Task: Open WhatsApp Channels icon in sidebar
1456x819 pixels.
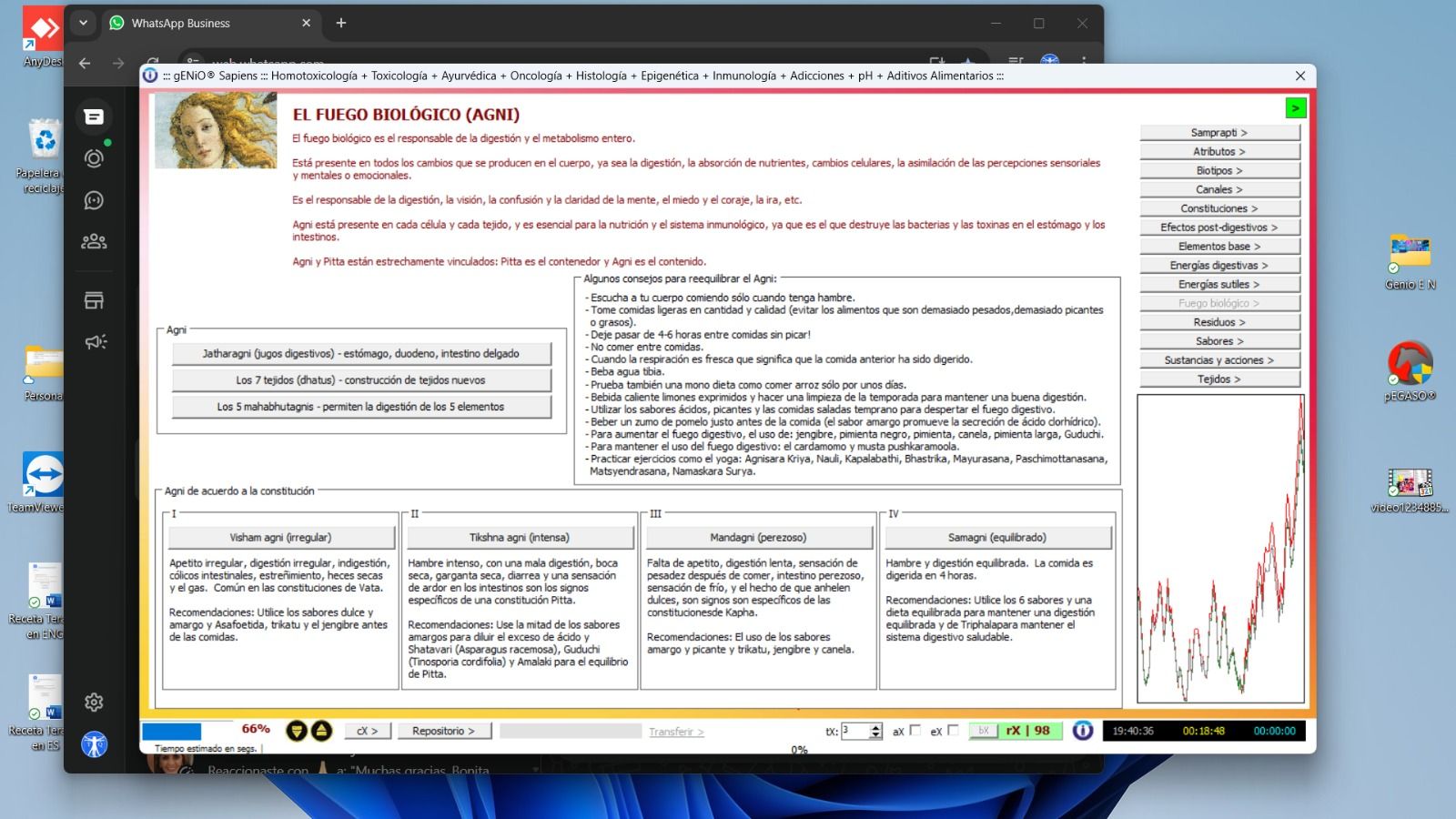Action: (94, 200)
